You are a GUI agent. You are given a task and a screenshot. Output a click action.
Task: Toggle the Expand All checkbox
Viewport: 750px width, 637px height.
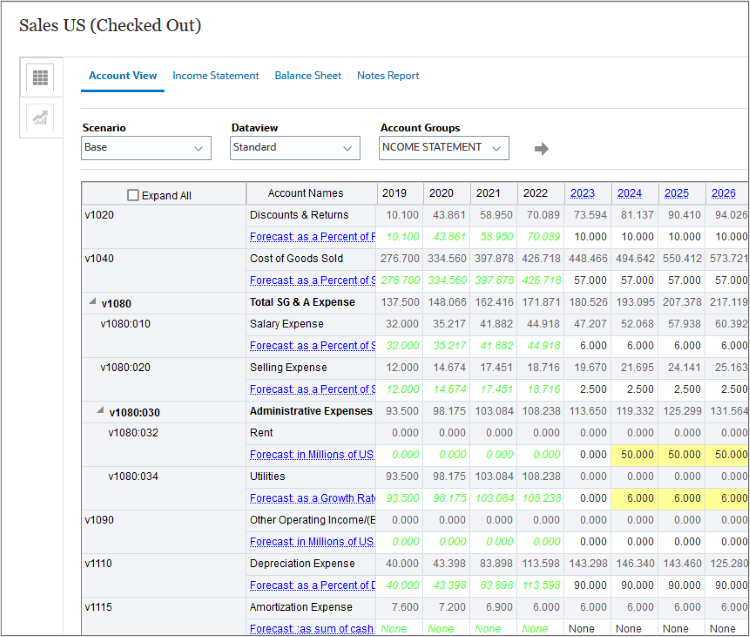(134, 196)
